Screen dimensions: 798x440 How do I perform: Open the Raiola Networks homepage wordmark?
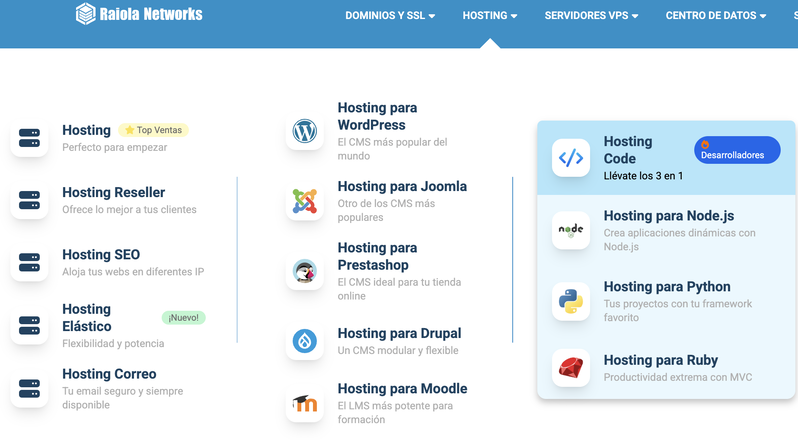pyautogui.click(x=151, y=14)
